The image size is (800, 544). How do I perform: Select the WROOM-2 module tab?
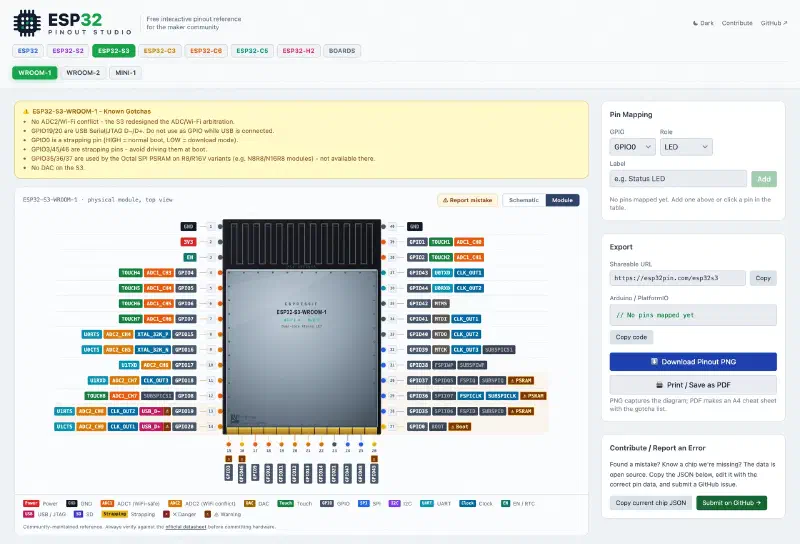coord(83,72)
